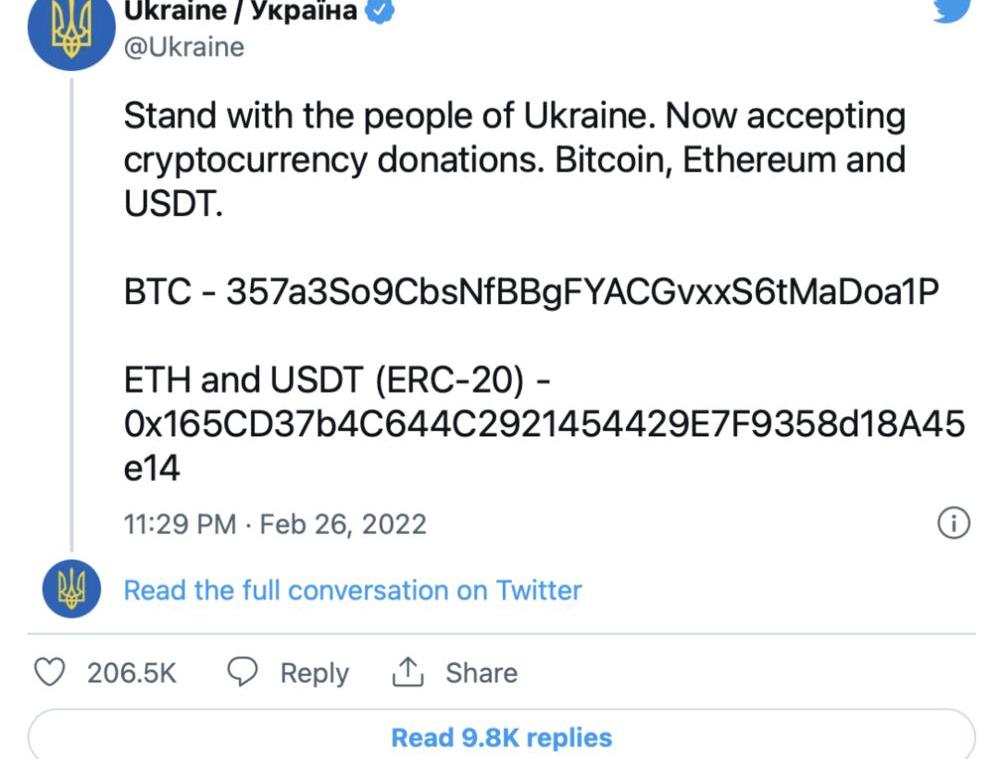The width and height of the screenshot is (1000, 759).
Task: Click the 0x165CD37b Ethereum address line
Action: [544, 425]
